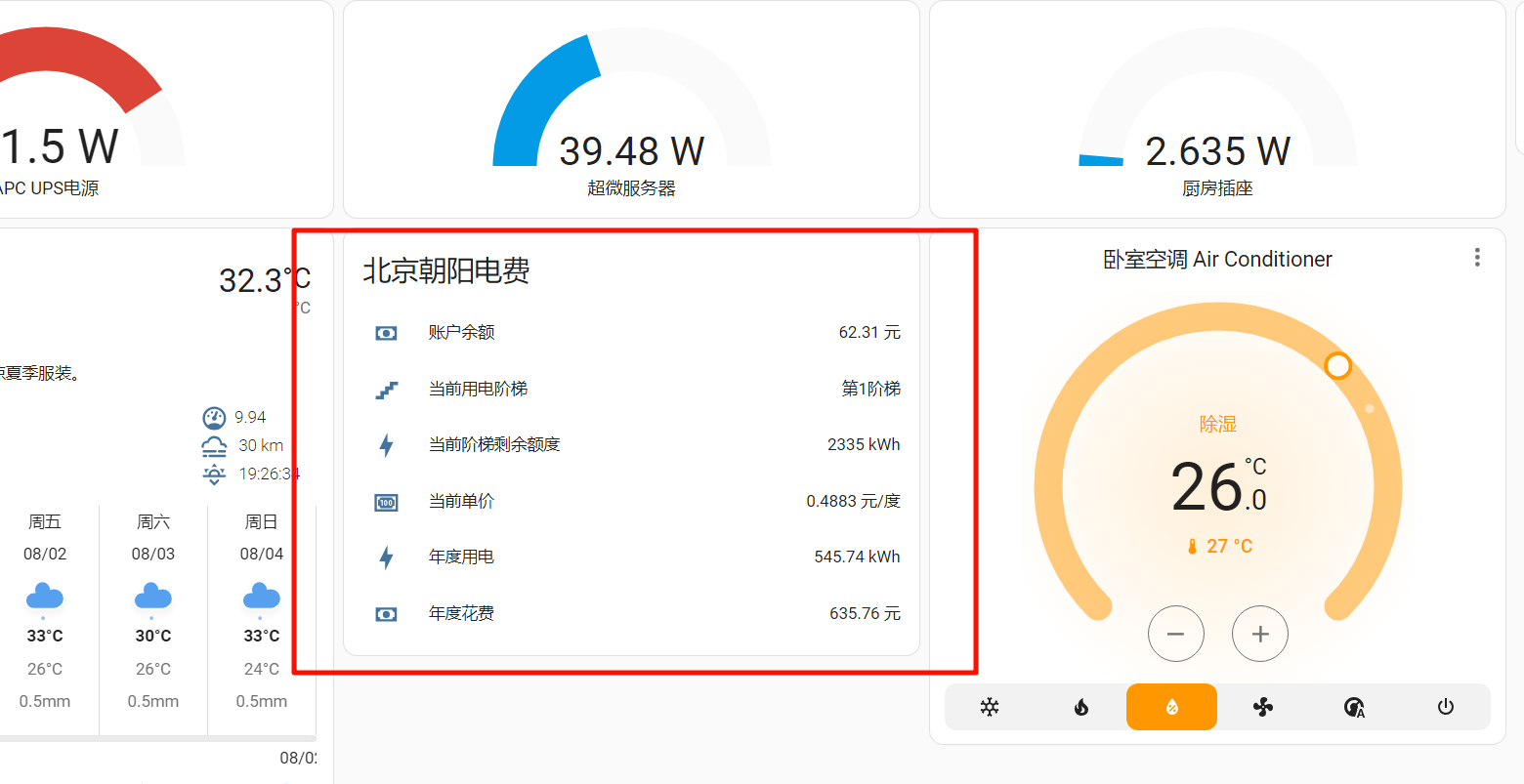The width and height of the screenshot is (1524, 784).
Task: Click the sunset icon beside 19:26
Action: [x=214, y=475]
